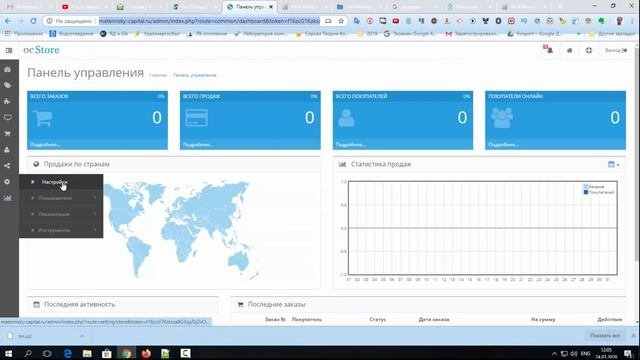Screen dimensions: 640x360
Task: Click the Главная breadcrumb link
Action: (158, 75)
